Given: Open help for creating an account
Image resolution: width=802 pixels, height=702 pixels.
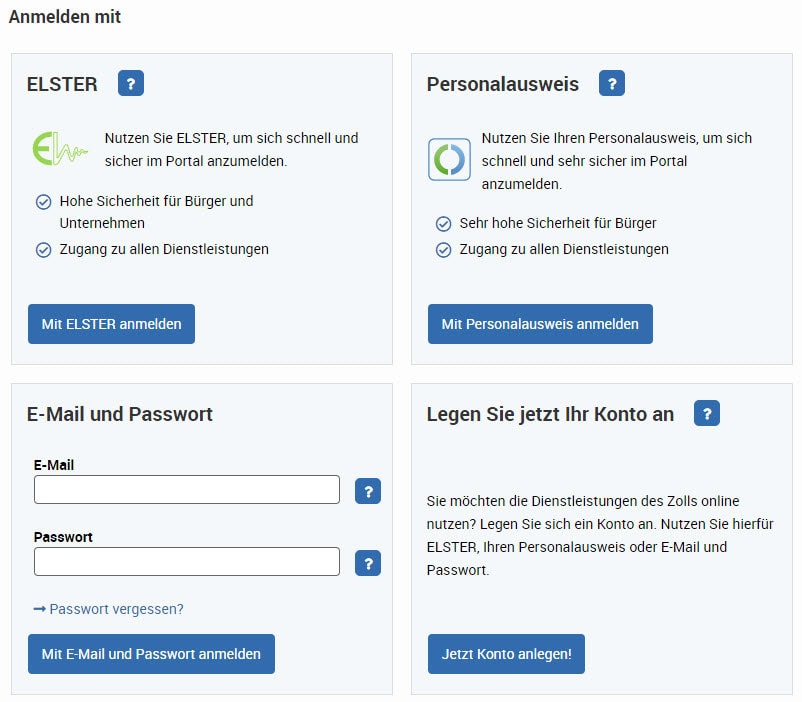Looking at the screenshot, I should 708,413.
